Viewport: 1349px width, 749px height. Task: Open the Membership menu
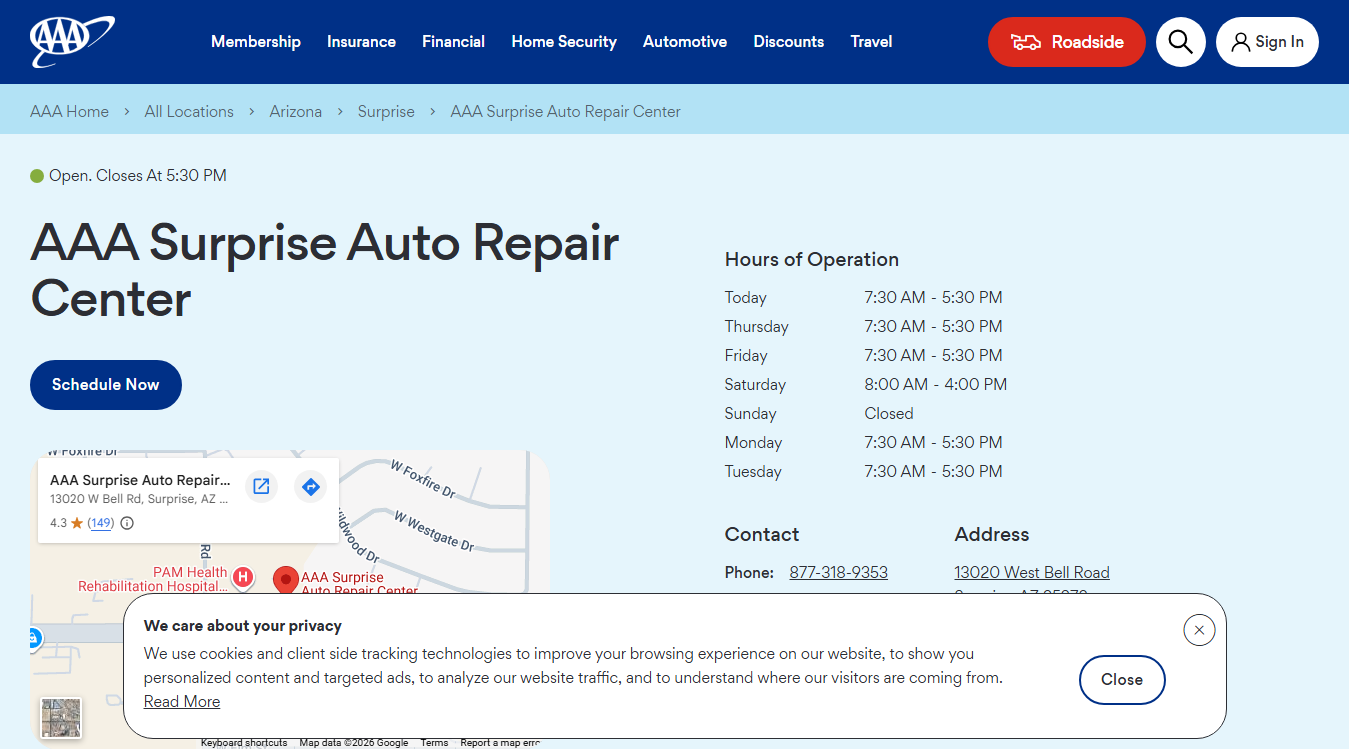(x=256, y=42)
